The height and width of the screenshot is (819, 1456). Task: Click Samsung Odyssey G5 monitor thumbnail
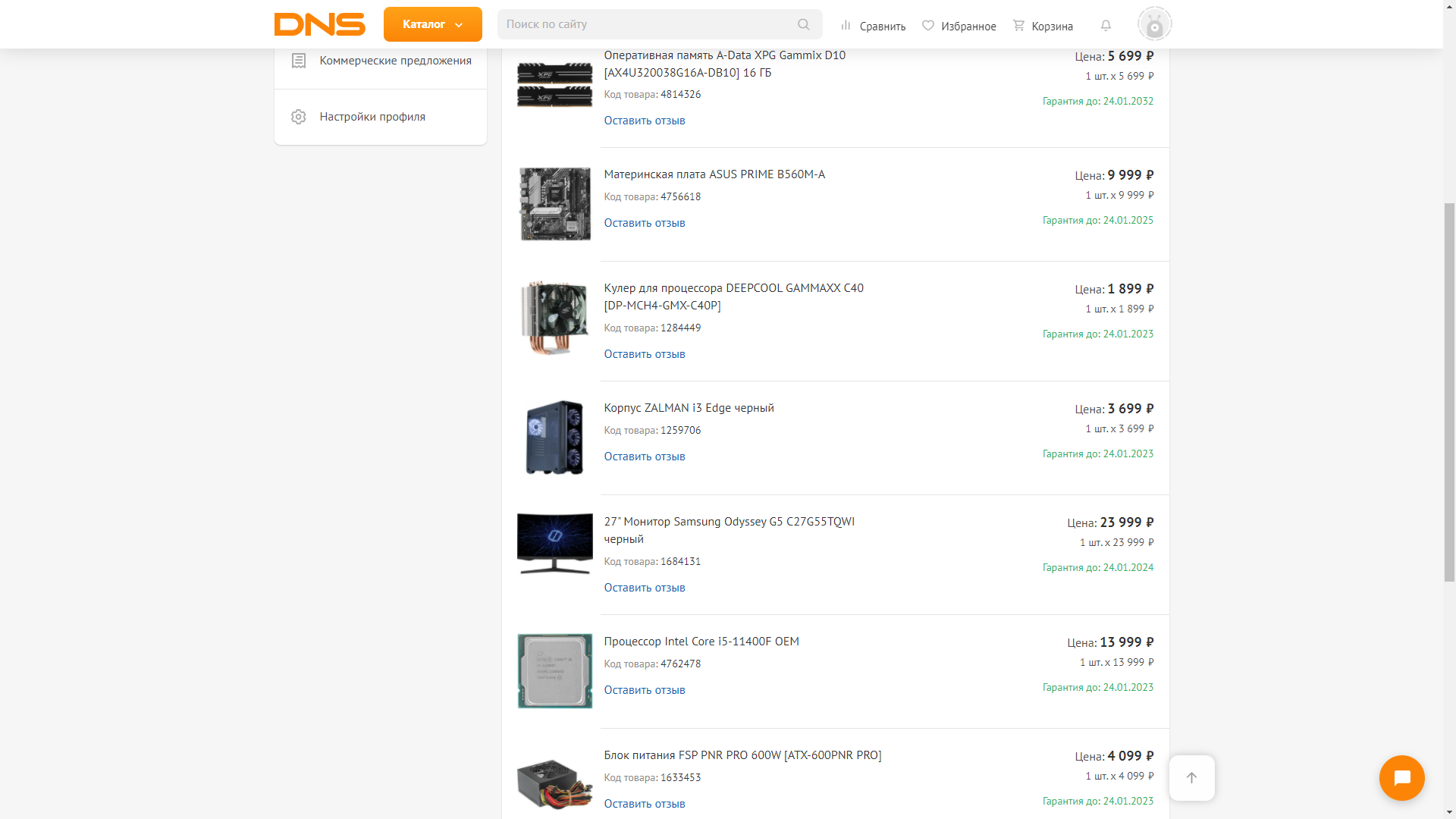pyautogui.click(x=554, y=544)
